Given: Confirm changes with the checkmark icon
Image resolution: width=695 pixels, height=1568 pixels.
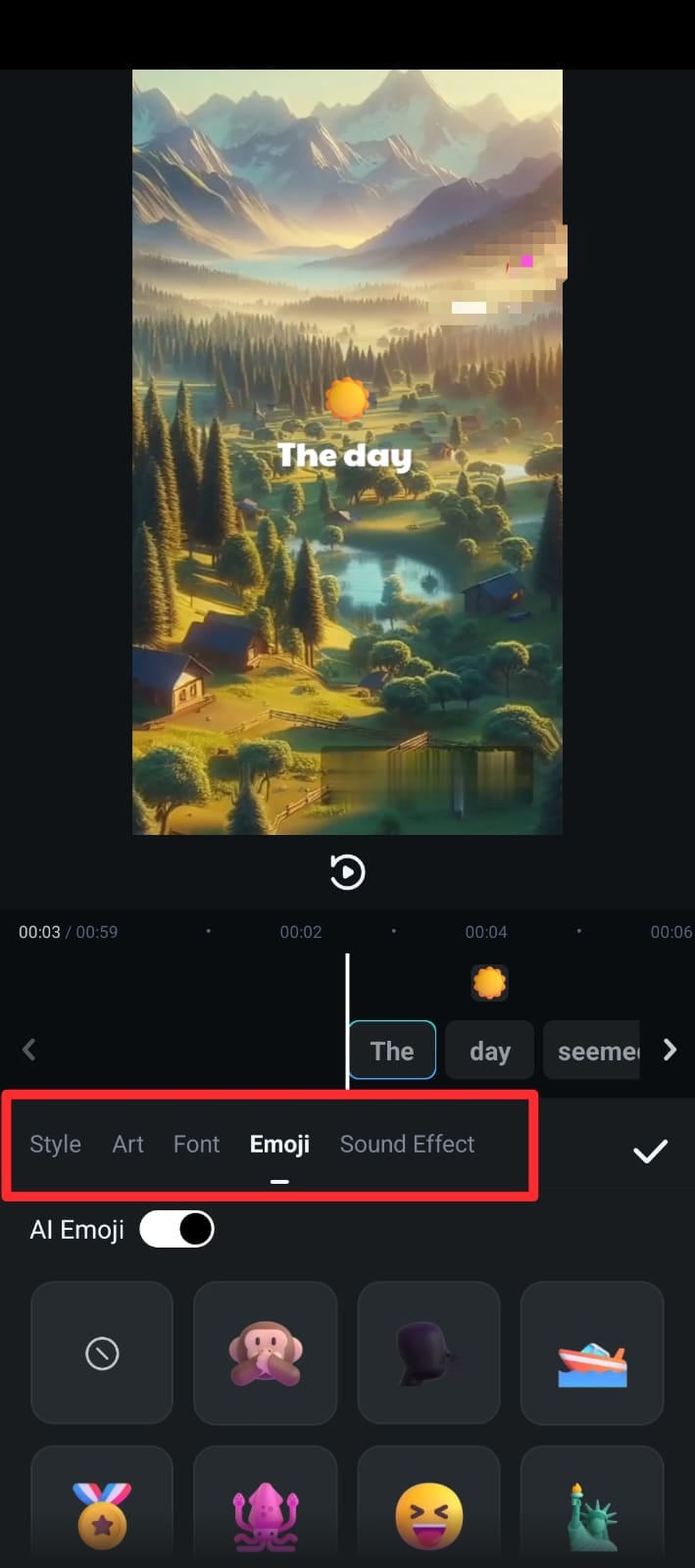Looking at the screenshot, I should tap(650, 1151).
